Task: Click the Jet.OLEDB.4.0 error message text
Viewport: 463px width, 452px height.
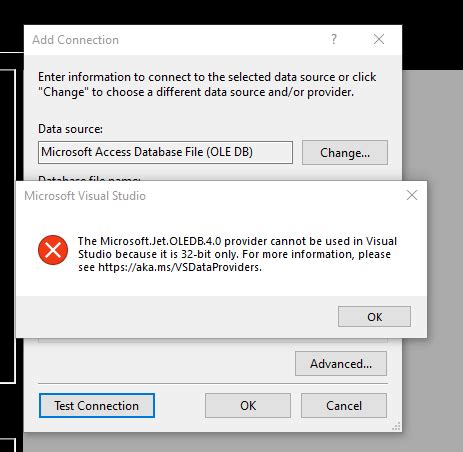Action: click(237, 254)
